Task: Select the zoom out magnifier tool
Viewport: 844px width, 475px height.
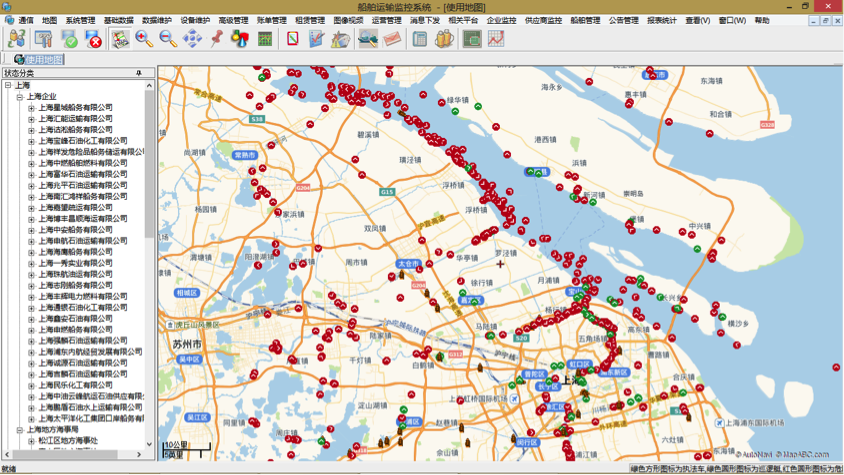Action: (x=168, y=39)
